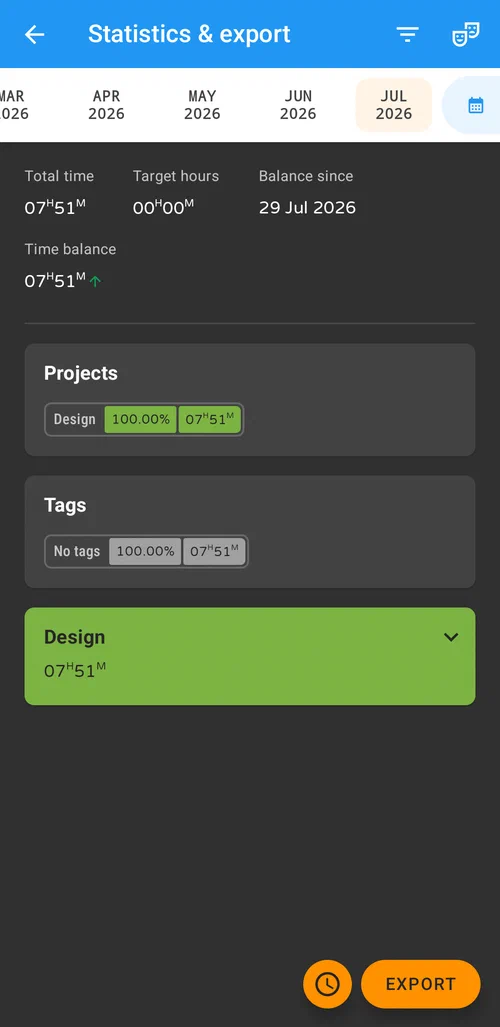Expand the Design card chevron
The width and height of the screenshot is (500, 1027).
point(451,637)
